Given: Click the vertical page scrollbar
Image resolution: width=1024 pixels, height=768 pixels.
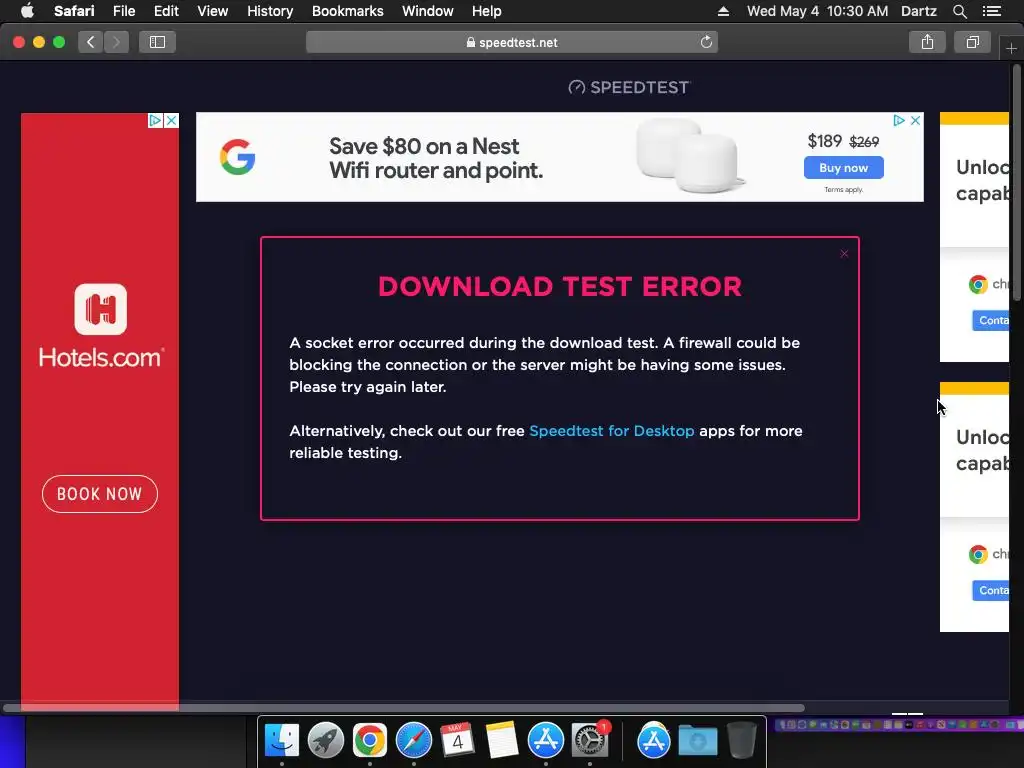Looking at the screenshot, I should click(x=1016, y=182).
